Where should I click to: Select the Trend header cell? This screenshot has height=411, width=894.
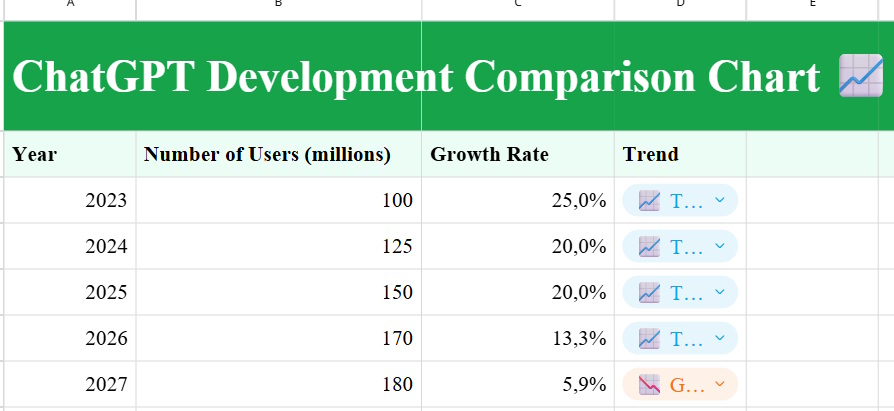[680, 154]
